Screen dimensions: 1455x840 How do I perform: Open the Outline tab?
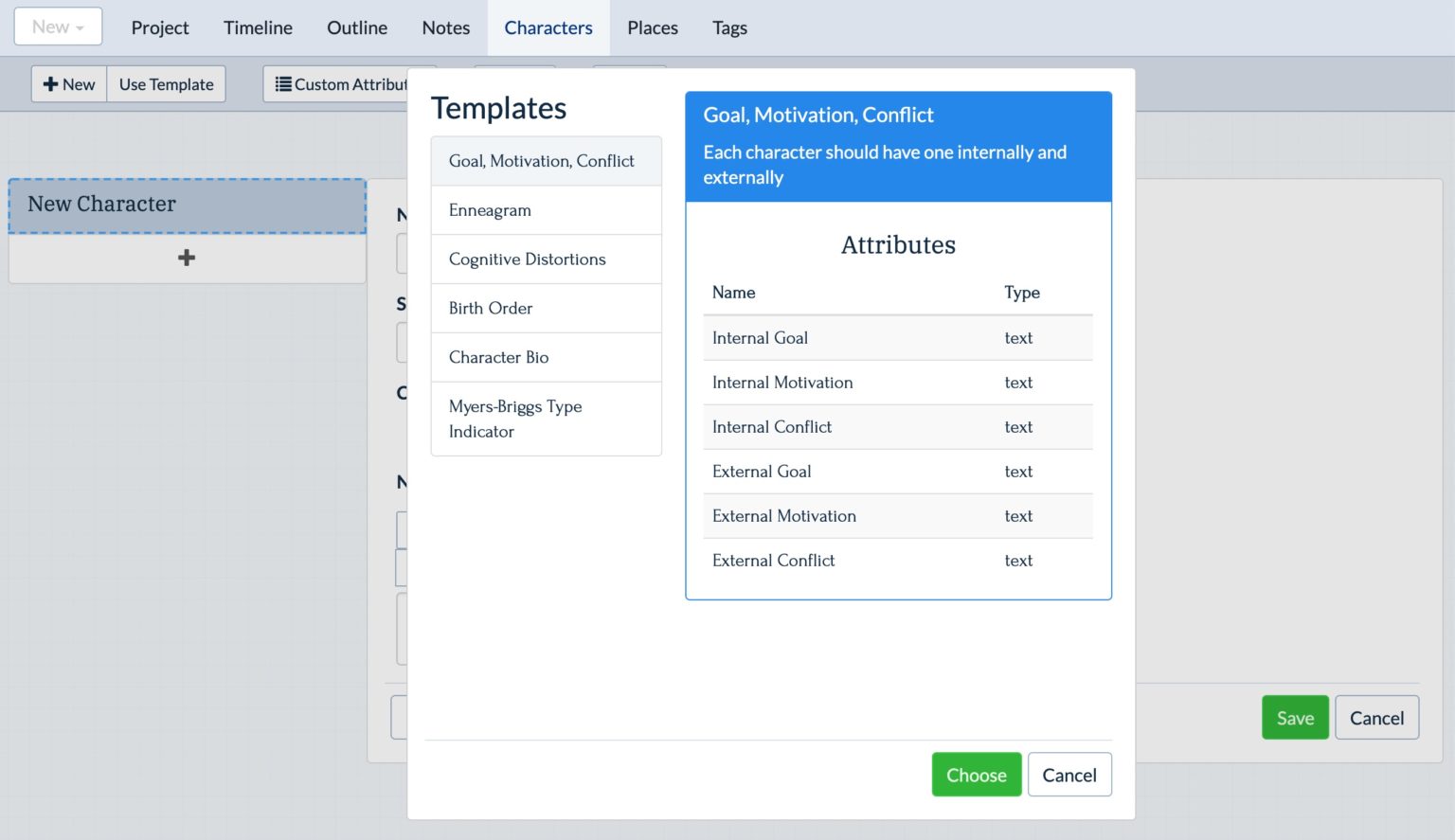(356, 27)
